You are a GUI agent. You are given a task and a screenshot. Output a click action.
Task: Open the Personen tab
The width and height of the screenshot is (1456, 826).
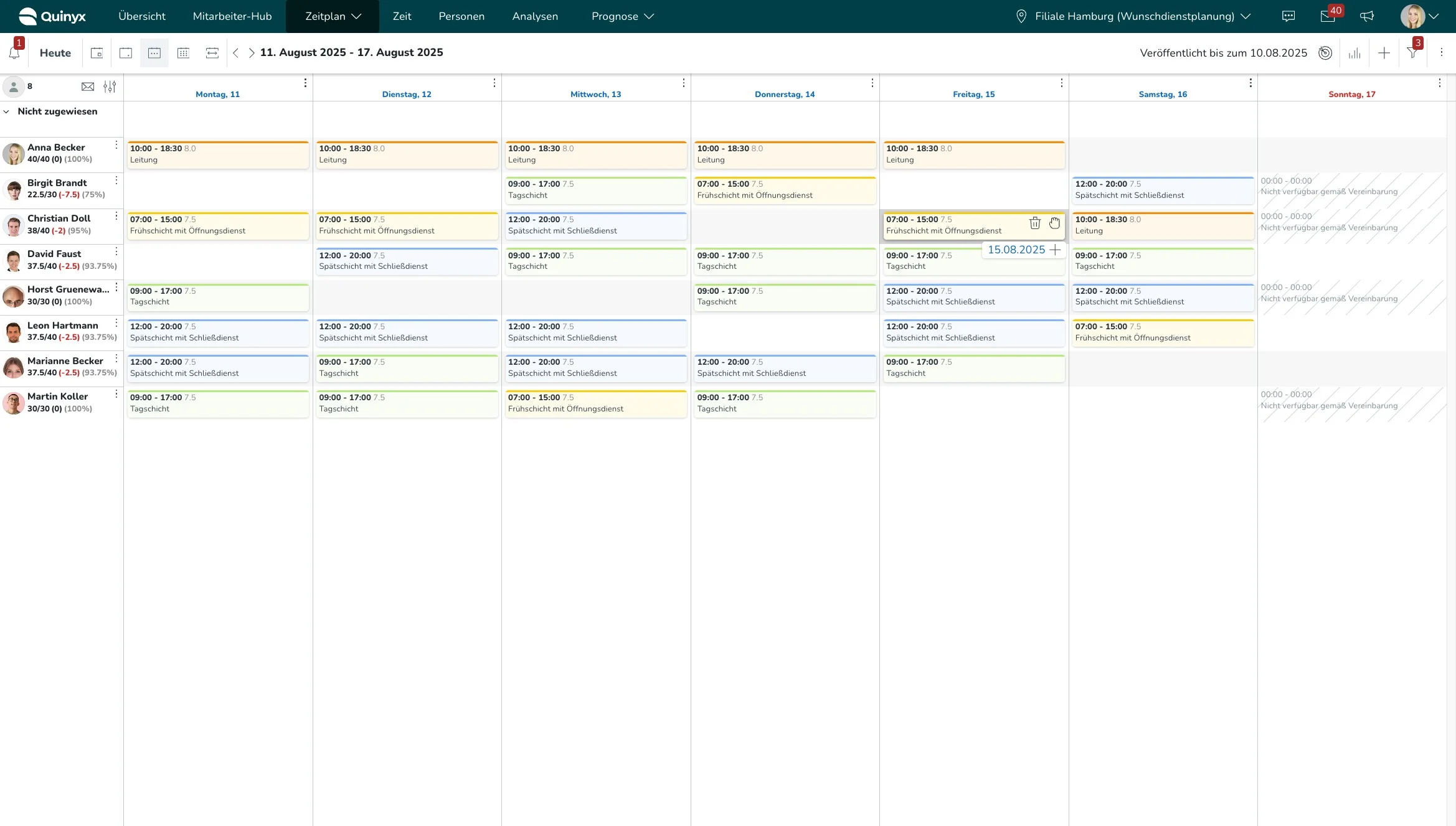461,16
